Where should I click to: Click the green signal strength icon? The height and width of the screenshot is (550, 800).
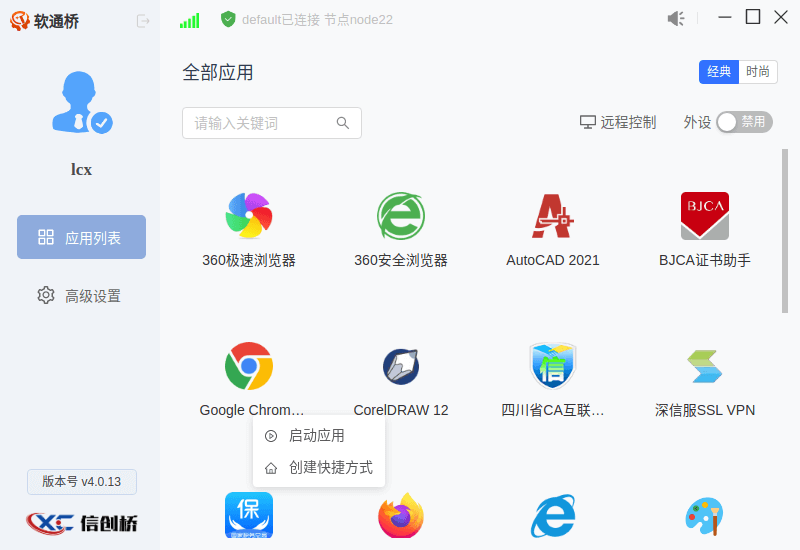click(189, 20)
